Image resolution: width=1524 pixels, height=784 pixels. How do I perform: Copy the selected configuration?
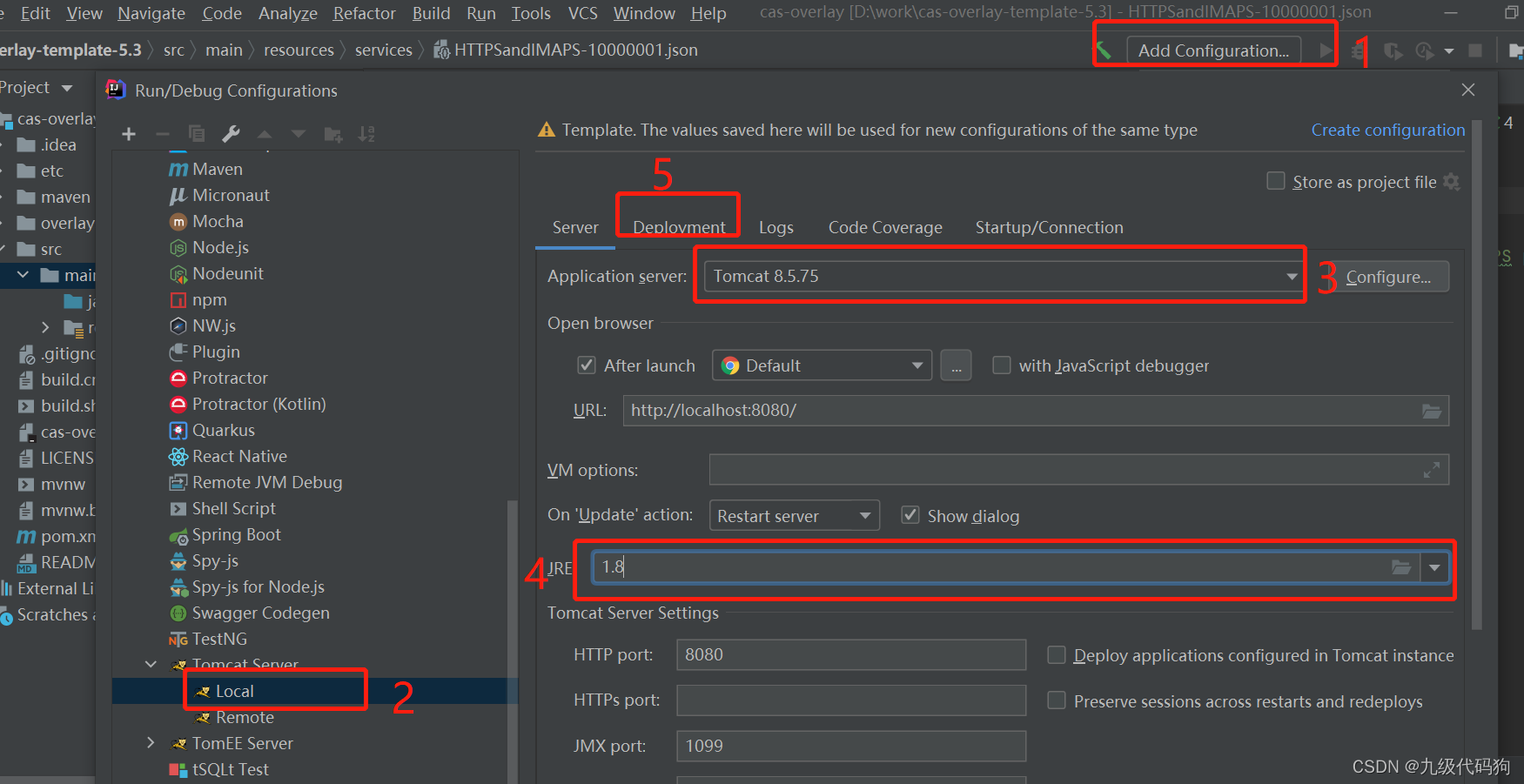196,134
